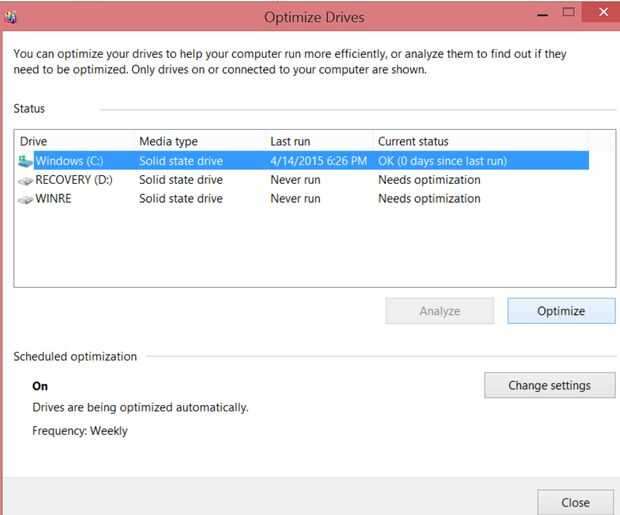Click RECOVERY's Needs optimization status
Image resolution: width=620 pixels, height=515 pixels.
pyautogui.click(x=429, y=180)
